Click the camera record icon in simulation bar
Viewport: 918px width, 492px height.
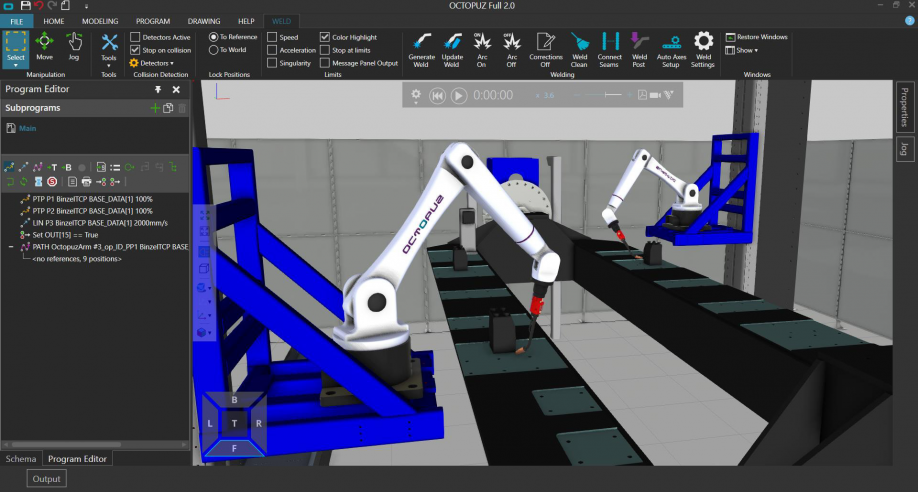click(655, 95)
